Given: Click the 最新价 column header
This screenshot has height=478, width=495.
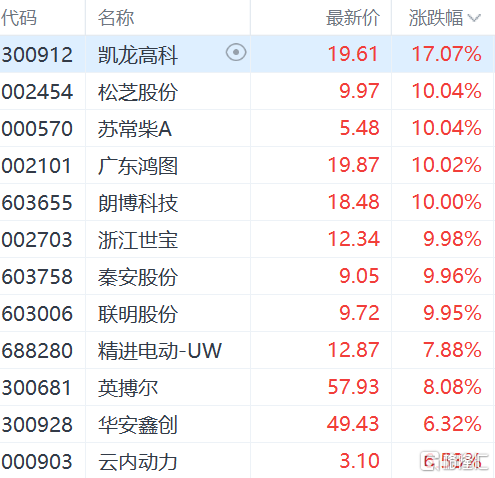Looking at the screenshot, I should point(353,17).
